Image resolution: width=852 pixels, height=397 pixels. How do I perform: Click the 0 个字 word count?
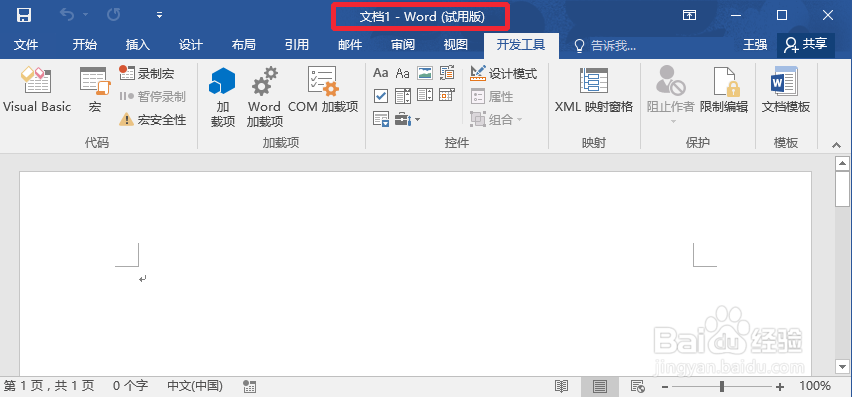click(x=130, y=386)
